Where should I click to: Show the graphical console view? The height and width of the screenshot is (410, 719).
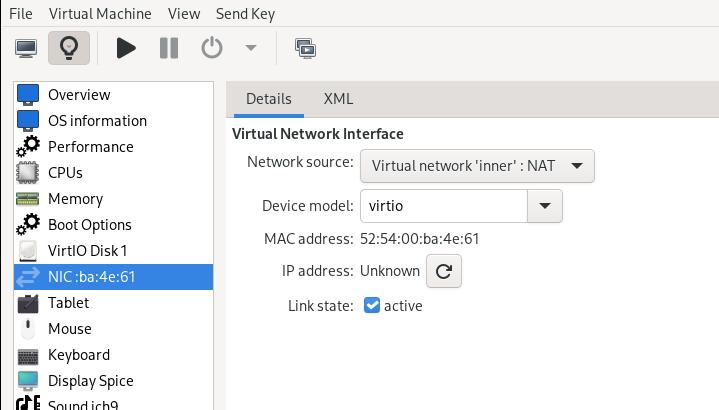(x=26, y=48)
